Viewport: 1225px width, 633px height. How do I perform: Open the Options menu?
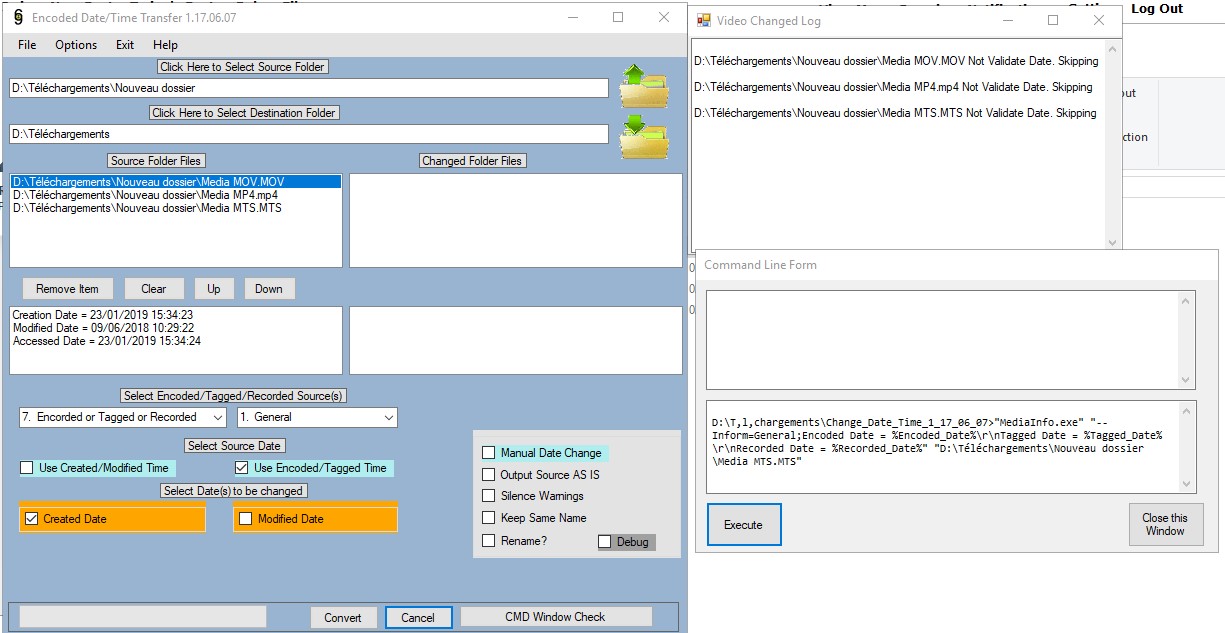tap(76, 45)
